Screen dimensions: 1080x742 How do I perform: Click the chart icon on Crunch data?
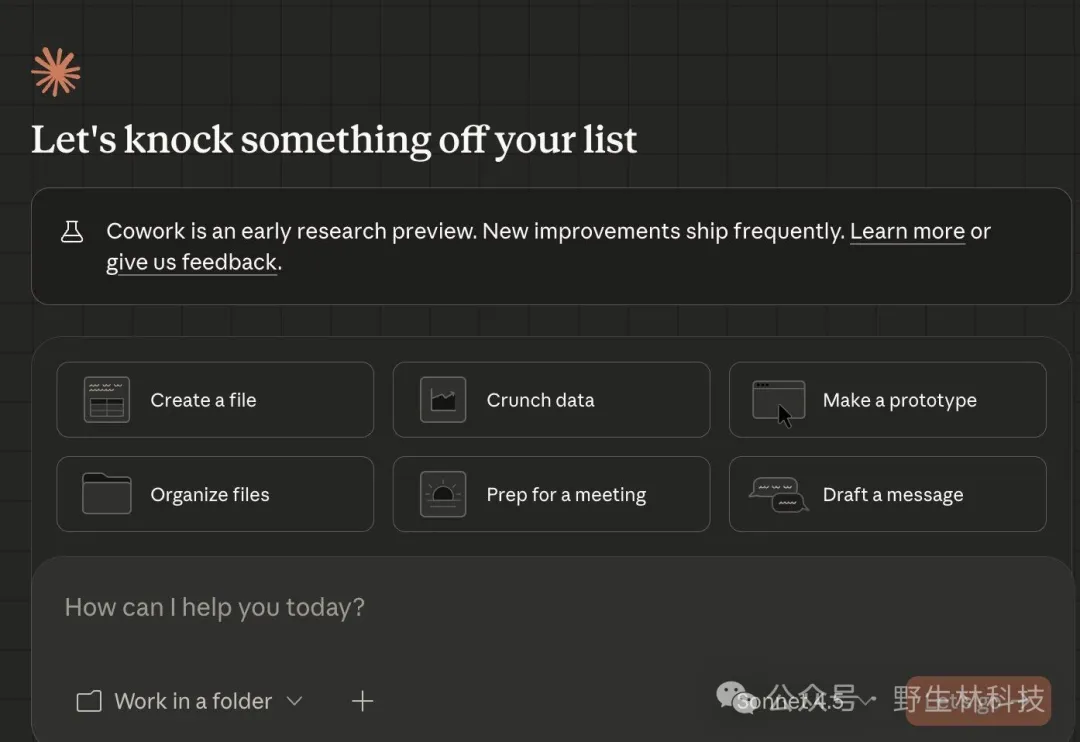[x=442, y=400]
